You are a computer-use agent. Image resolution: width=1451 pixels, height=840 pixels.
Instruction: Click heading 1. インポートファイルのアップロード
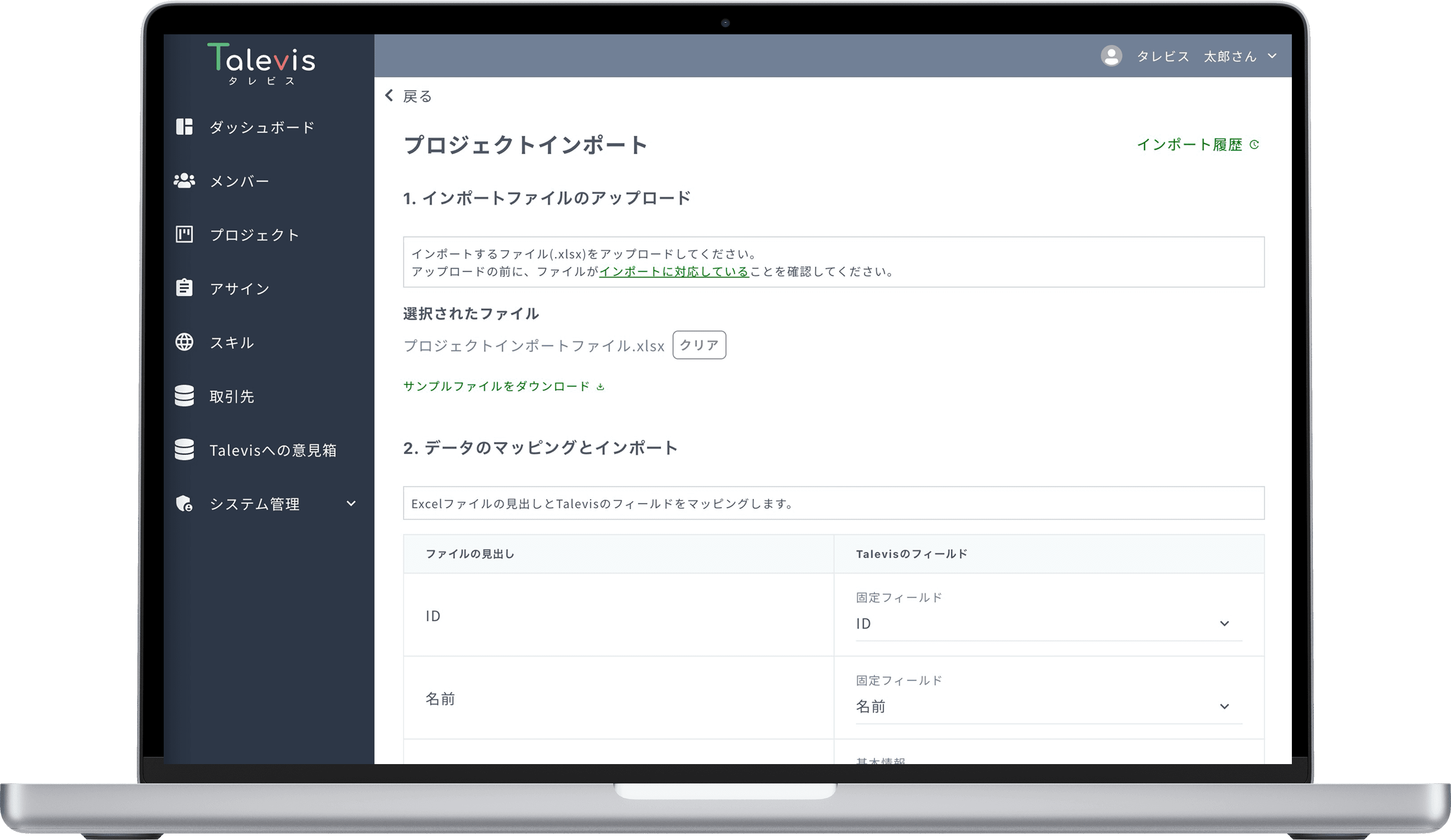click(x=547, y=198)
